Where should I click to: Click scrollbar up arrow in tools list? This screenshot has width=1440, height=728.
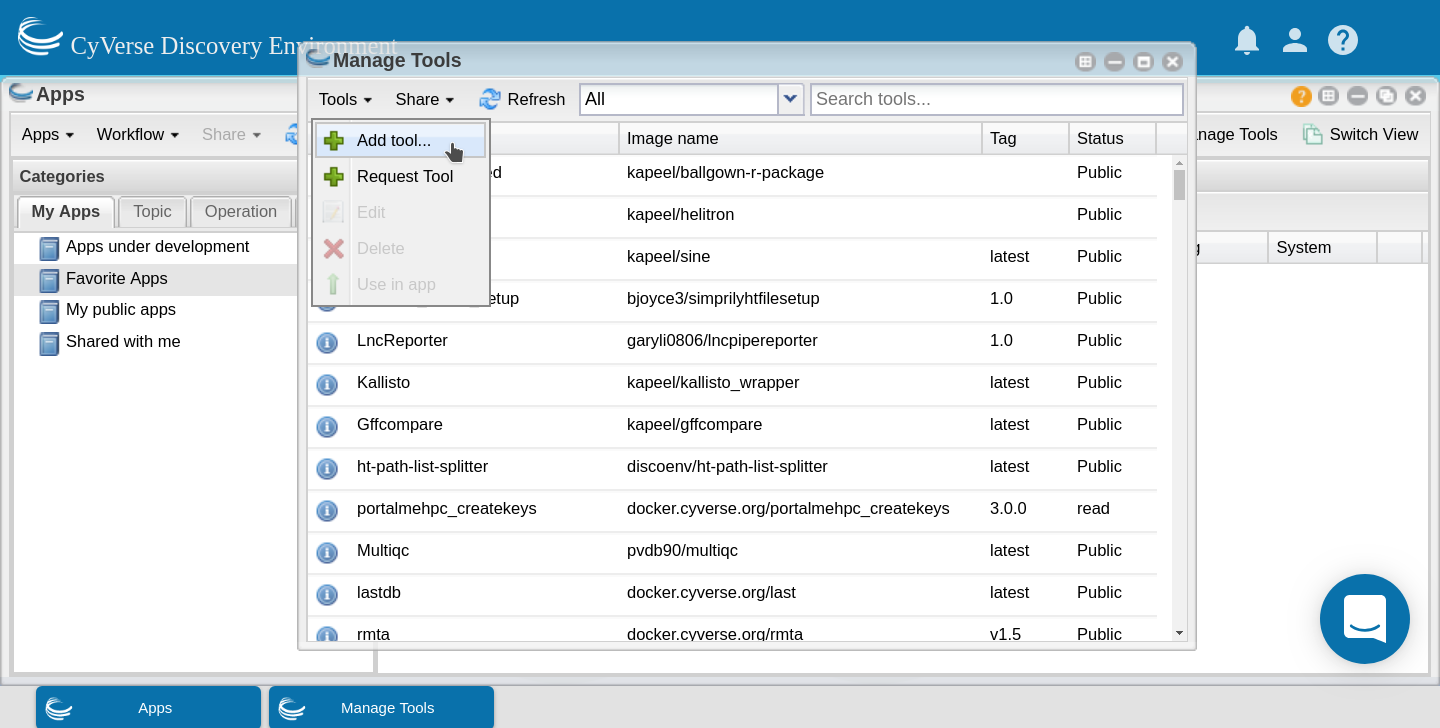point(1179,162)
